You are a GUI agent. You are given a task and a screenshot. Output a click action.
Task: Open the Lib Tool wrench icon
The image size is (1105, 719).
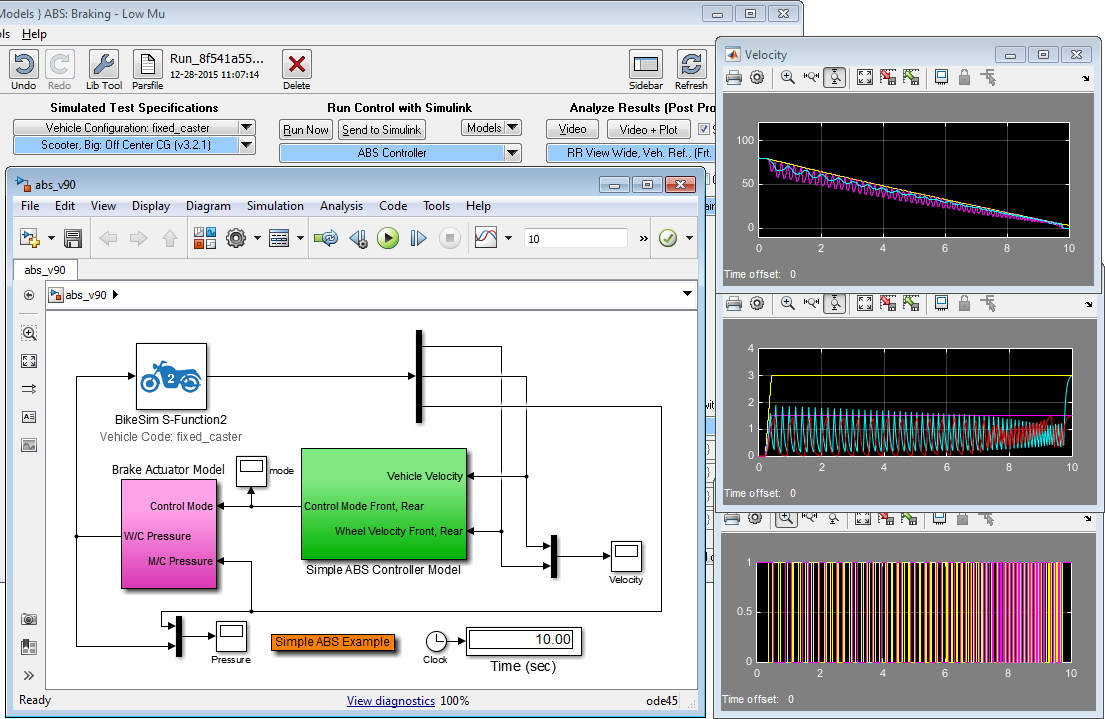(104, 65)
